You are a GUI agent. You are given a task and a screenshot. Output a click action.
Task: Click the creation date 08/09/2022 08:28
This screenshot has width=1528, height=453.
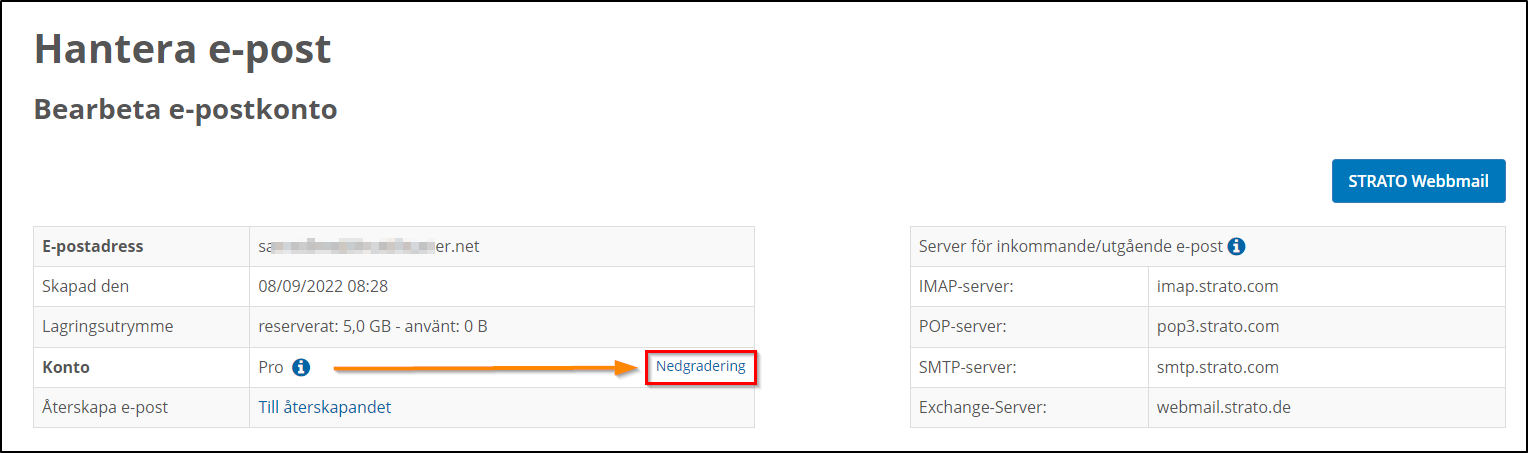(323, 287)
